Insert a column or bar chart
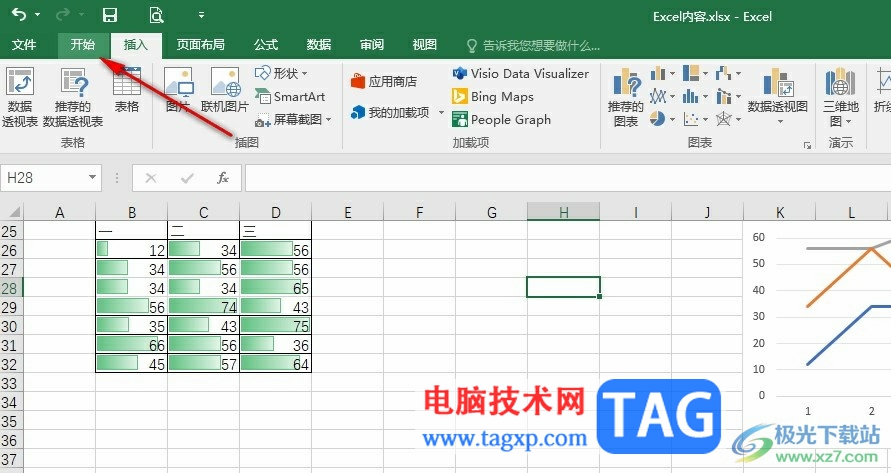Screen dimensions: 891x473 point(662,73)
